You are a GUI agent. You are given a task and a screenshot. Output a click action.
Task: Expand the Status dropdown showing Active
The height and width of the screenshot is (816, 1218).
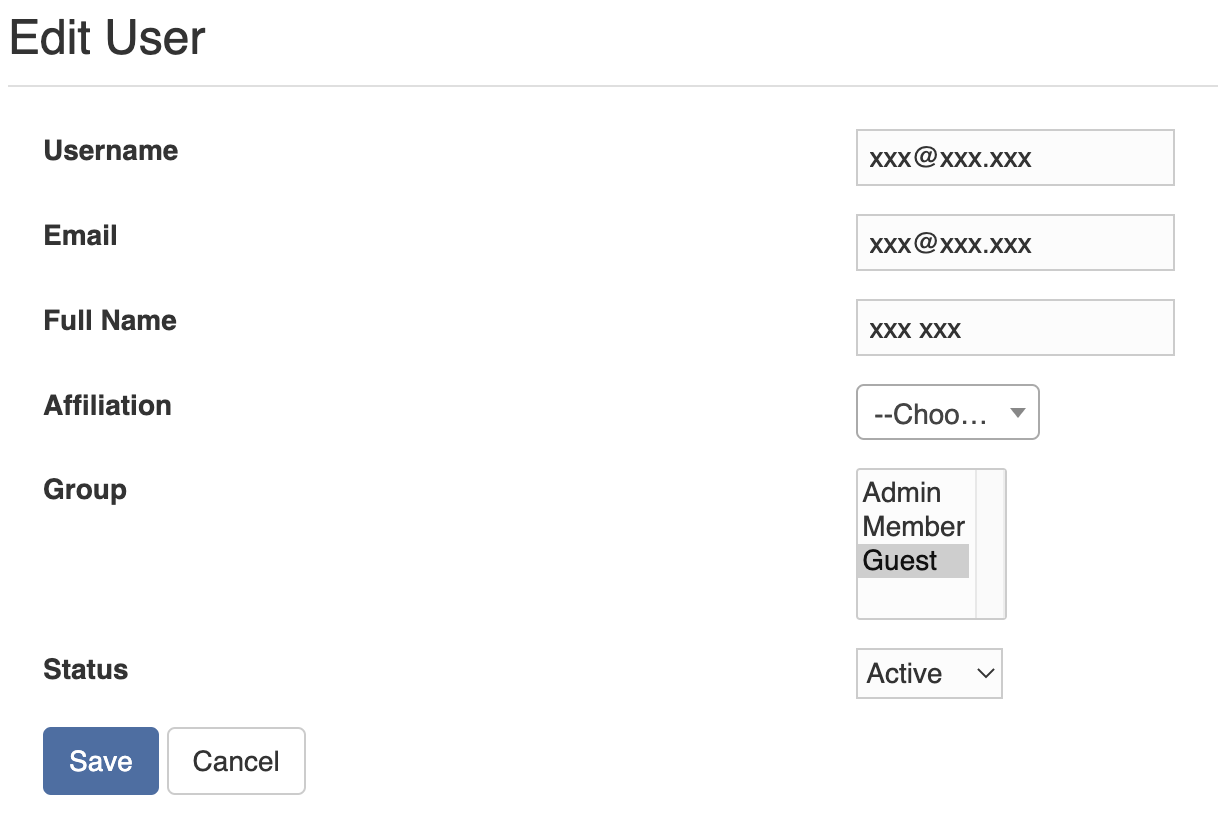[x=928, y=674]
